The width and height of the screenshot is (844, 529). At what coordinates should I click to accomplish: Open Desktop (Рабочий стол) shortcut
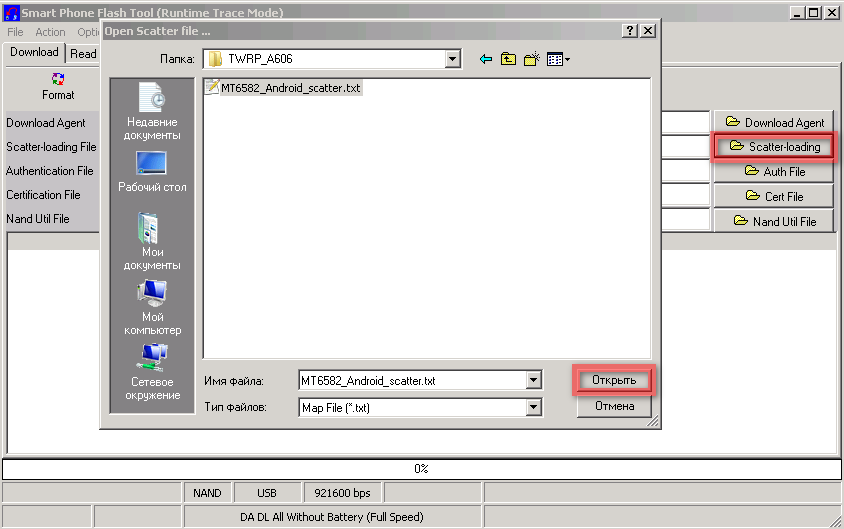[x=152, y=172]
